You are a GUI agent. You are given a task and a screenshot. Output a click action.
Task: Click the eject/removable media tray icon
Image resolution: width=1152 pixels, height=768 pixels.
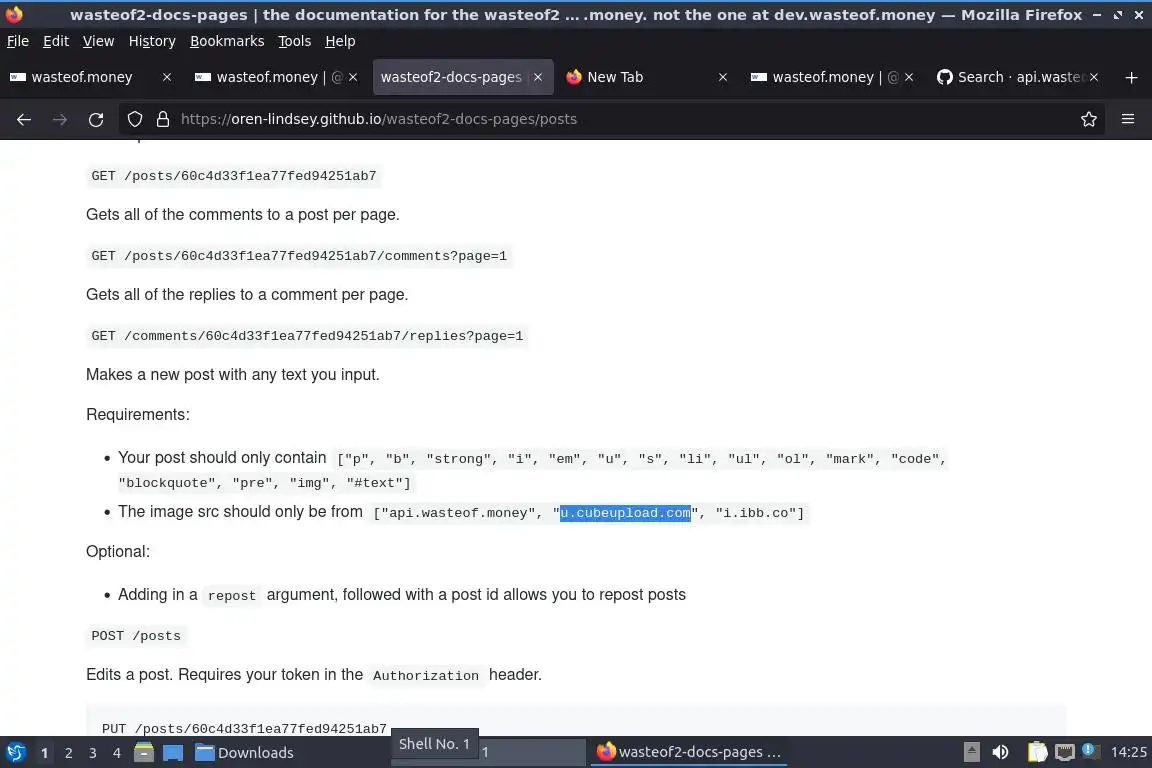coord(971,752)
